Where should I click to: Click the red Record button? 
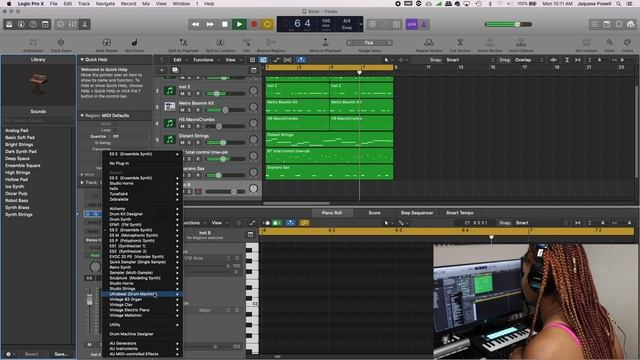(x=253, y=24)
